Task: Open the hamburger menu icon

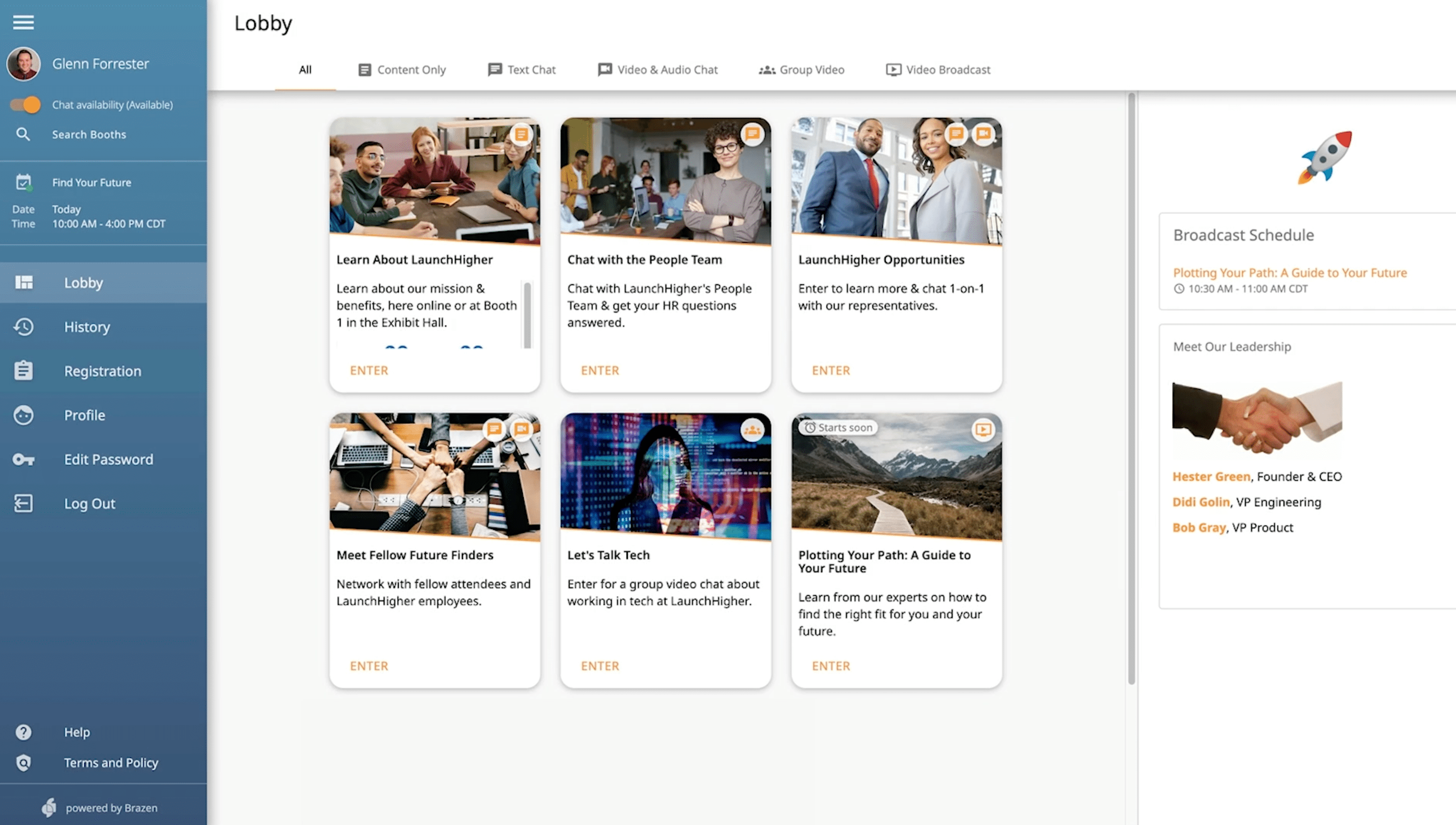Action: (23, 22)
